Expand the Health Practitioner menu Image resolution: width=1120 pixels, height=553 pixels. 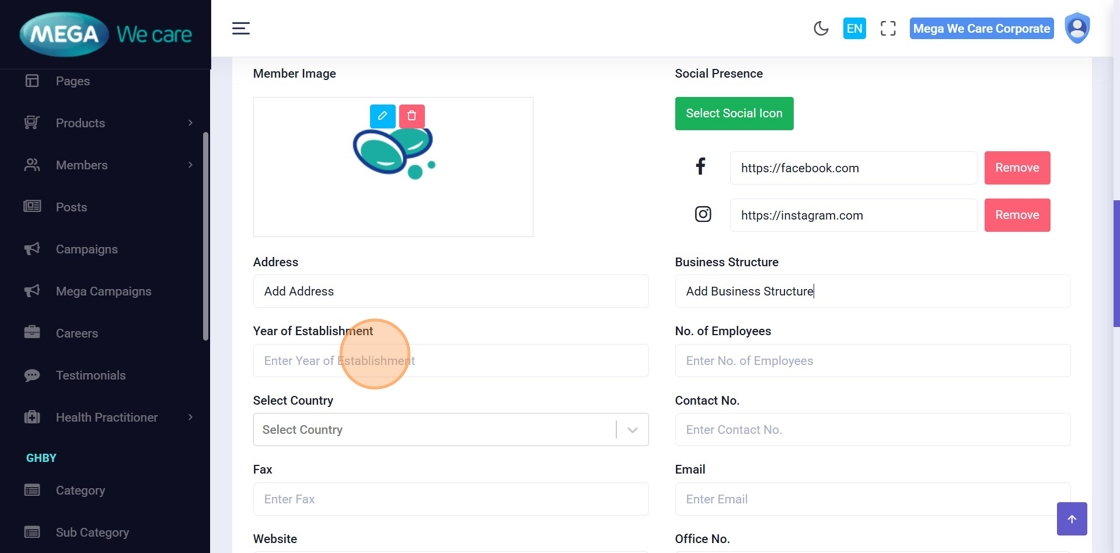tap(108, 417)
